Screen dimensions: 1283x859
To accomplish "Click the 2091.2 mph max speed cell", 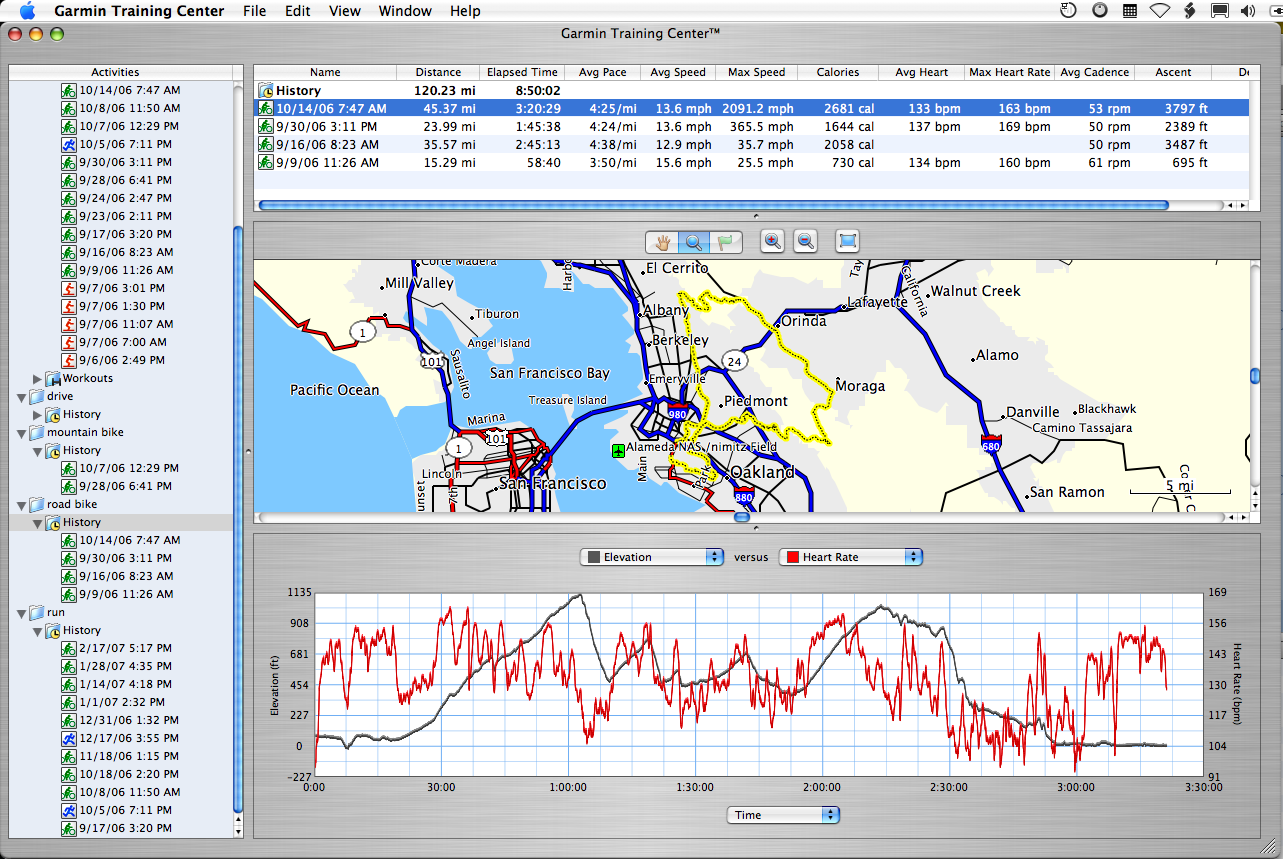I will [758, 109].
